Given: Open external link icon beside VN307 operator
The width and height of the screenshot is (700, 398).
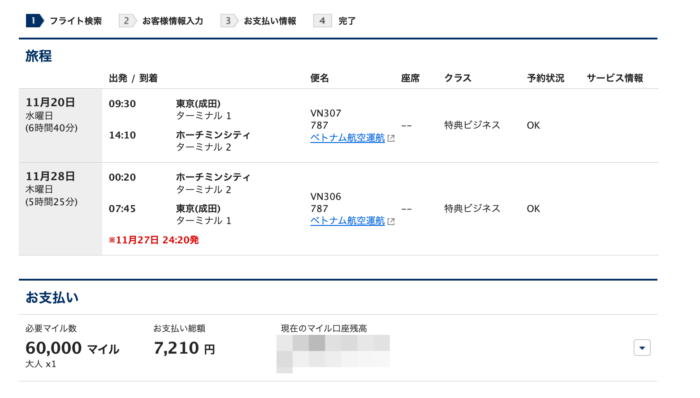Looking at the screenshot, I should click(x=391, y=138).
